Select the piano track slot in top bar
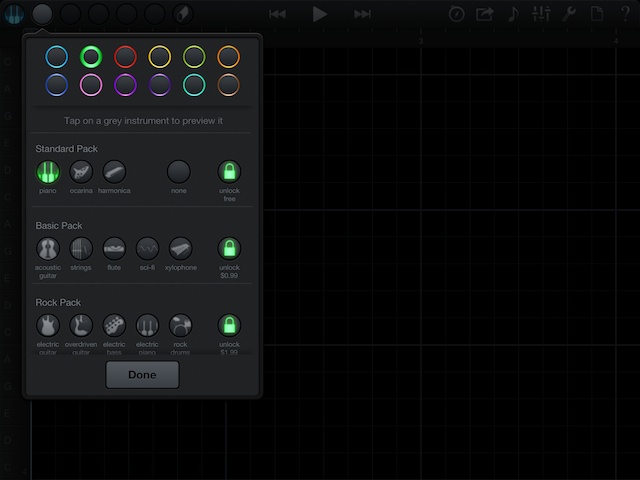Viewport: 640px width, 480px height. pos(14,14)
